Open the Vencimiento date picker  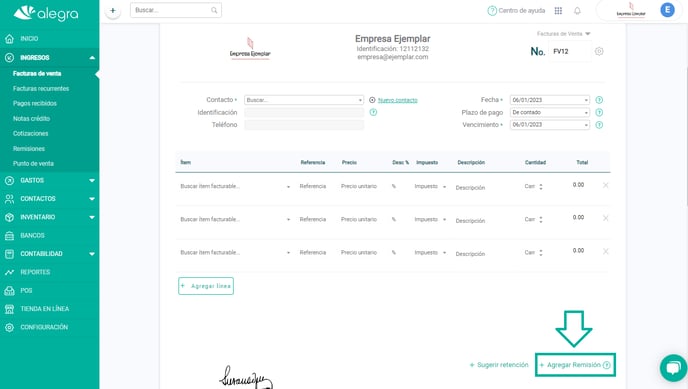[549, 125]
